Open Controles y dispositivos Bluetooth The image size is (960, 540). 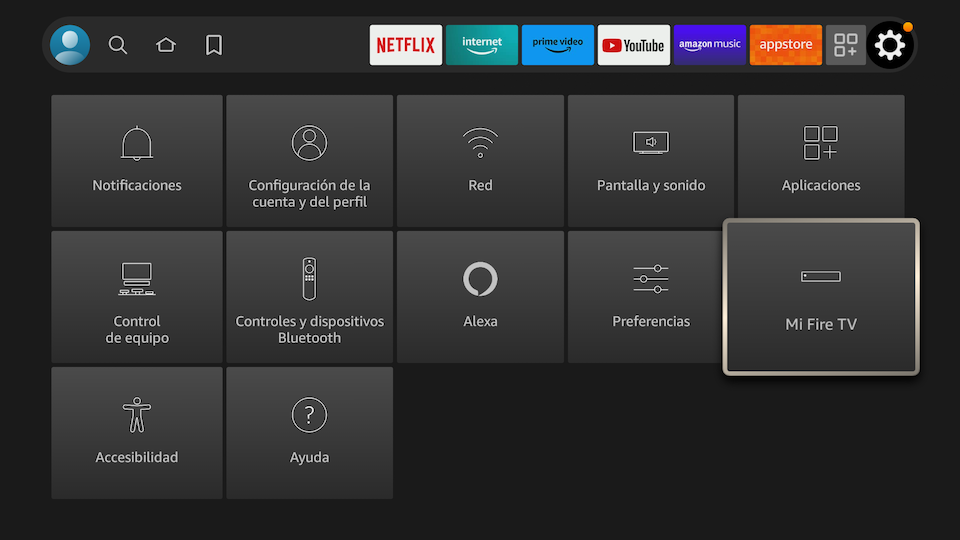(x=309, y=297)
